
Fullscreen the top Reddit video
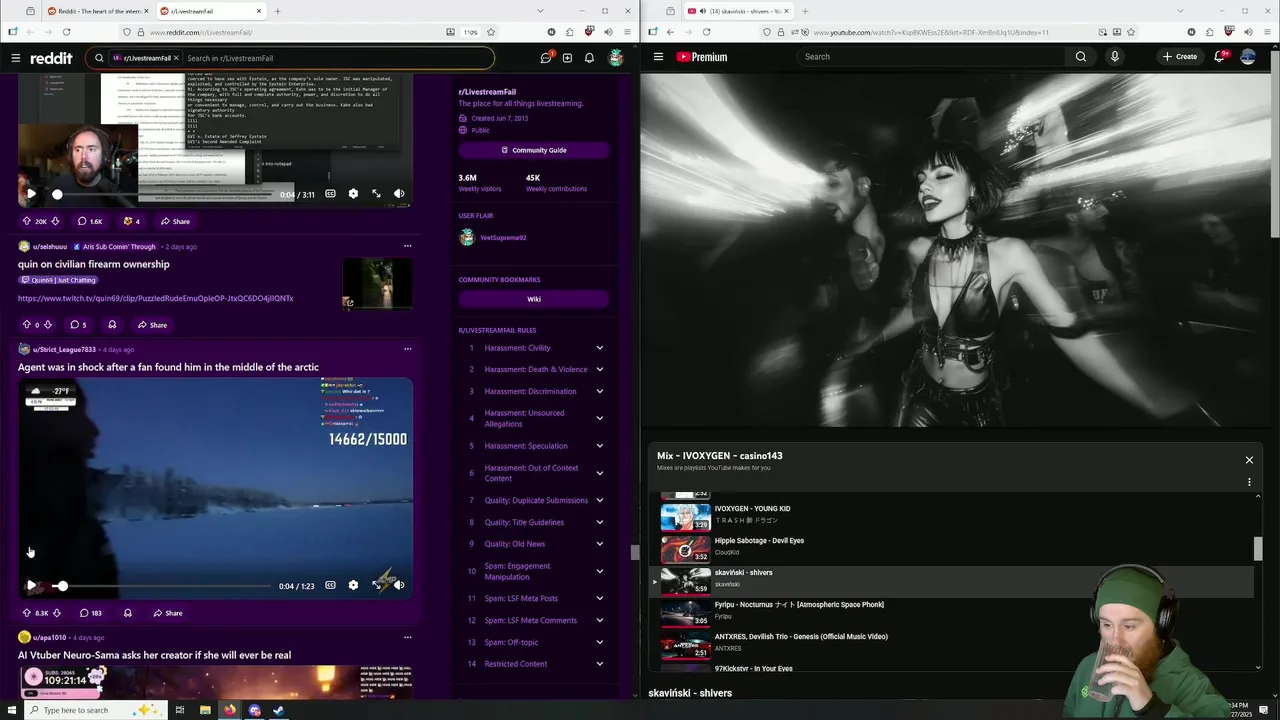(376, 194)
